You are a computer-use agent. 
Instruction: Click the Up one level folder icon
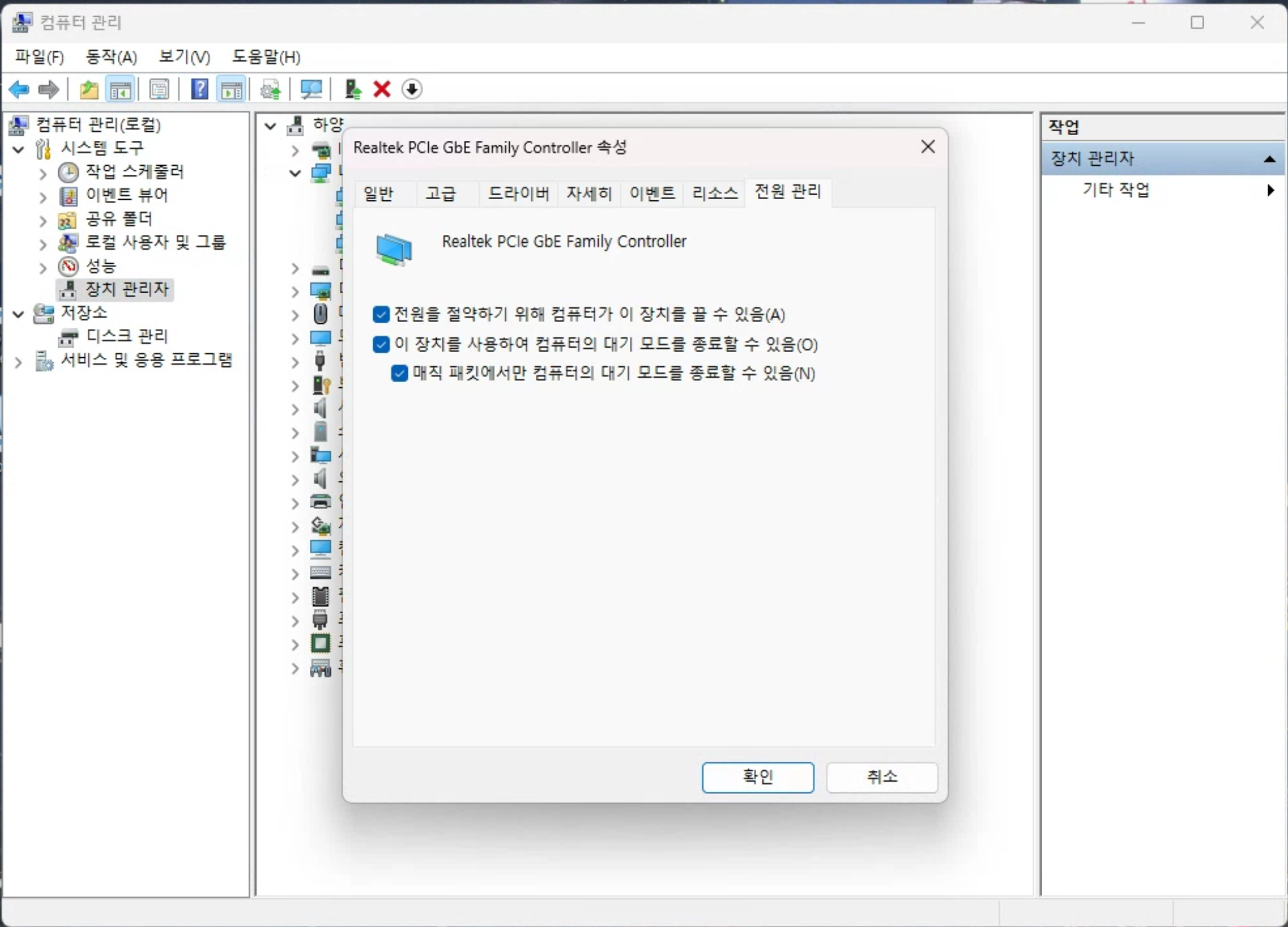point(88,89)
